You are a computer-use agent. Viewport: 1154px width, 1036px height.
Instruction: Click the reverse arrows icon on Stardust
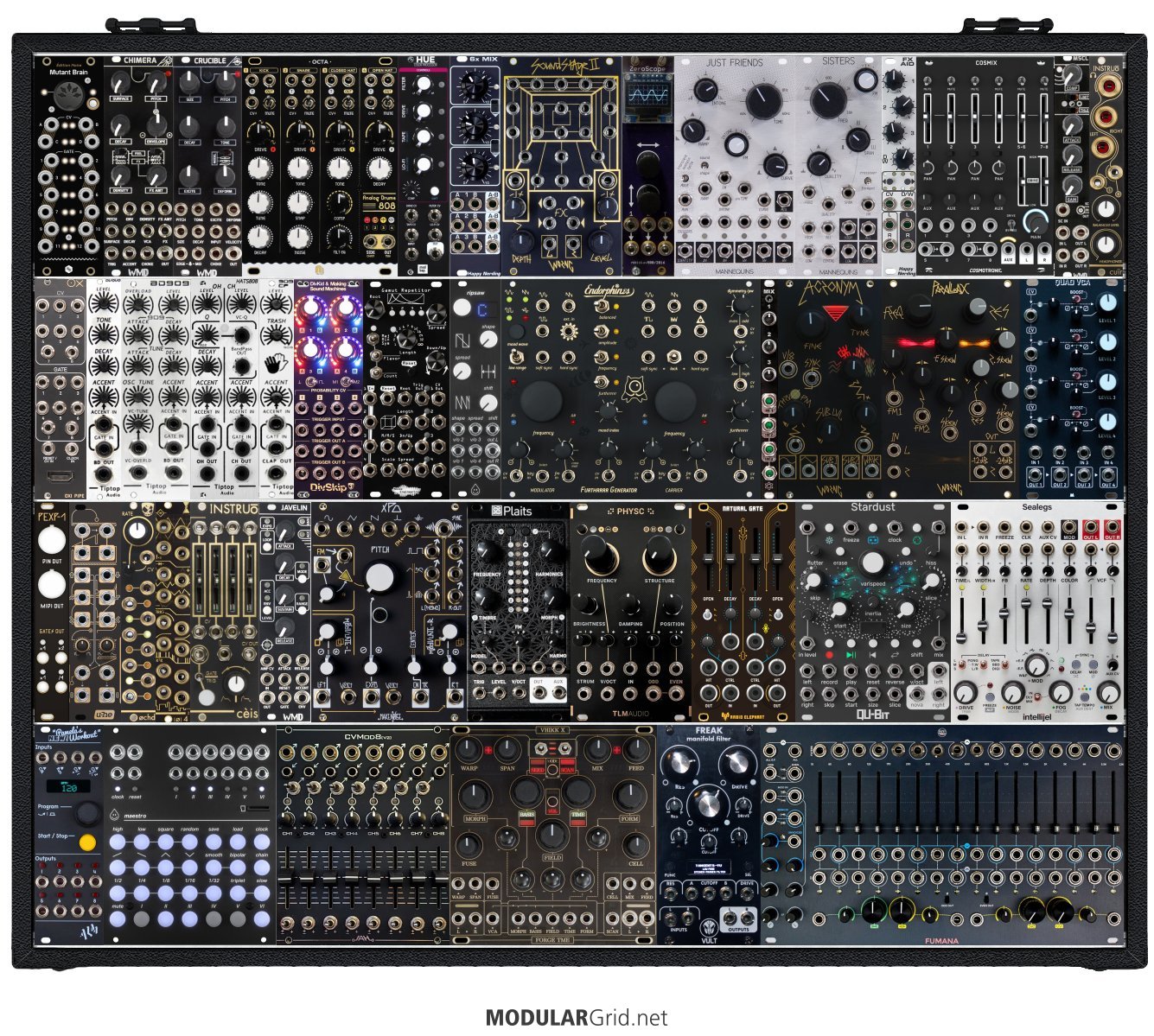coord(895,655)
